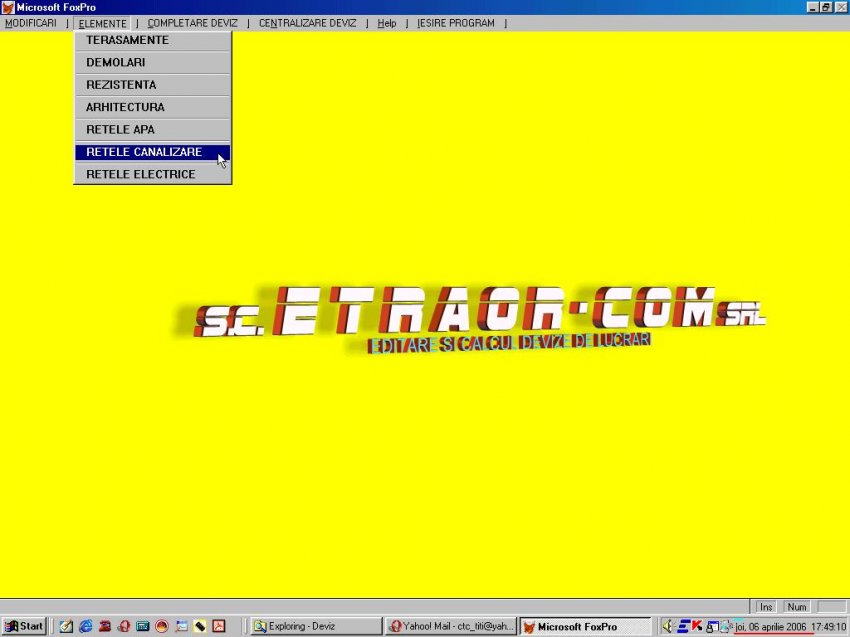Choose TERASAMENTE in the dropdown menu
The height and width of the screenshot is (637, 850).
click(x=152, y=40)
